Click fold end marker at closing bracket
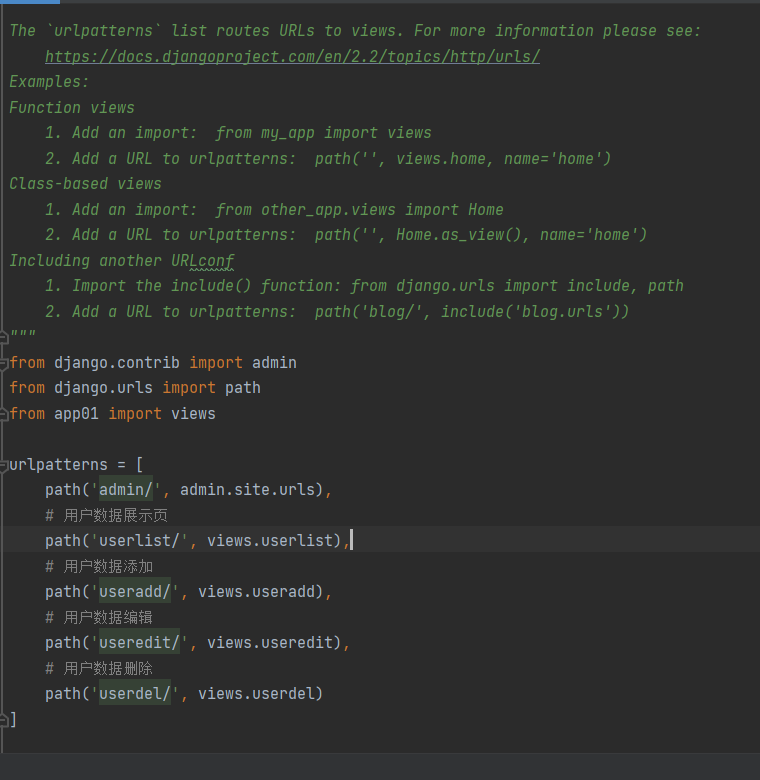 point(5,719)
